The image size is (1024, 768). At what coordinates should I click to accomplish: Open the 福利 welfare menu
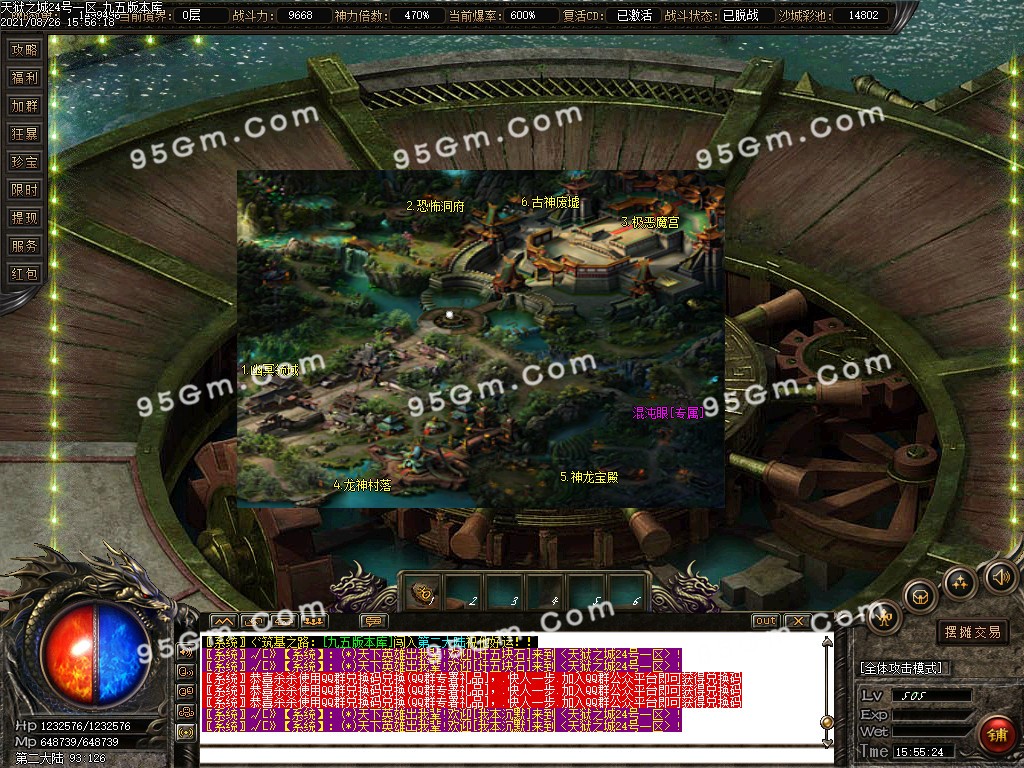coord(24,78)
